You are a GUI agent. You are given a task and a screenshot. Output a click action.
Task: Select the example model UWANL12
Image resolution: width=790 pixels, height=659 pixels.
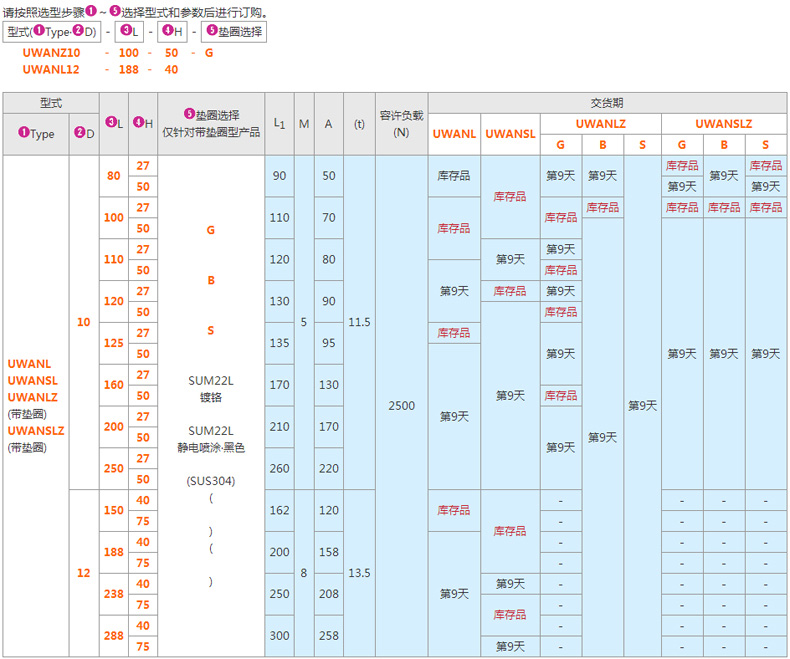[x=51, y=69]
